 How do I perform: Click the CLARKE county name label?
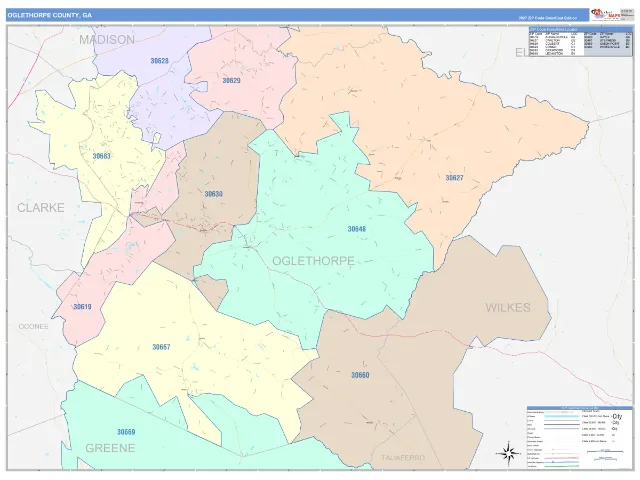coord(41,208)
